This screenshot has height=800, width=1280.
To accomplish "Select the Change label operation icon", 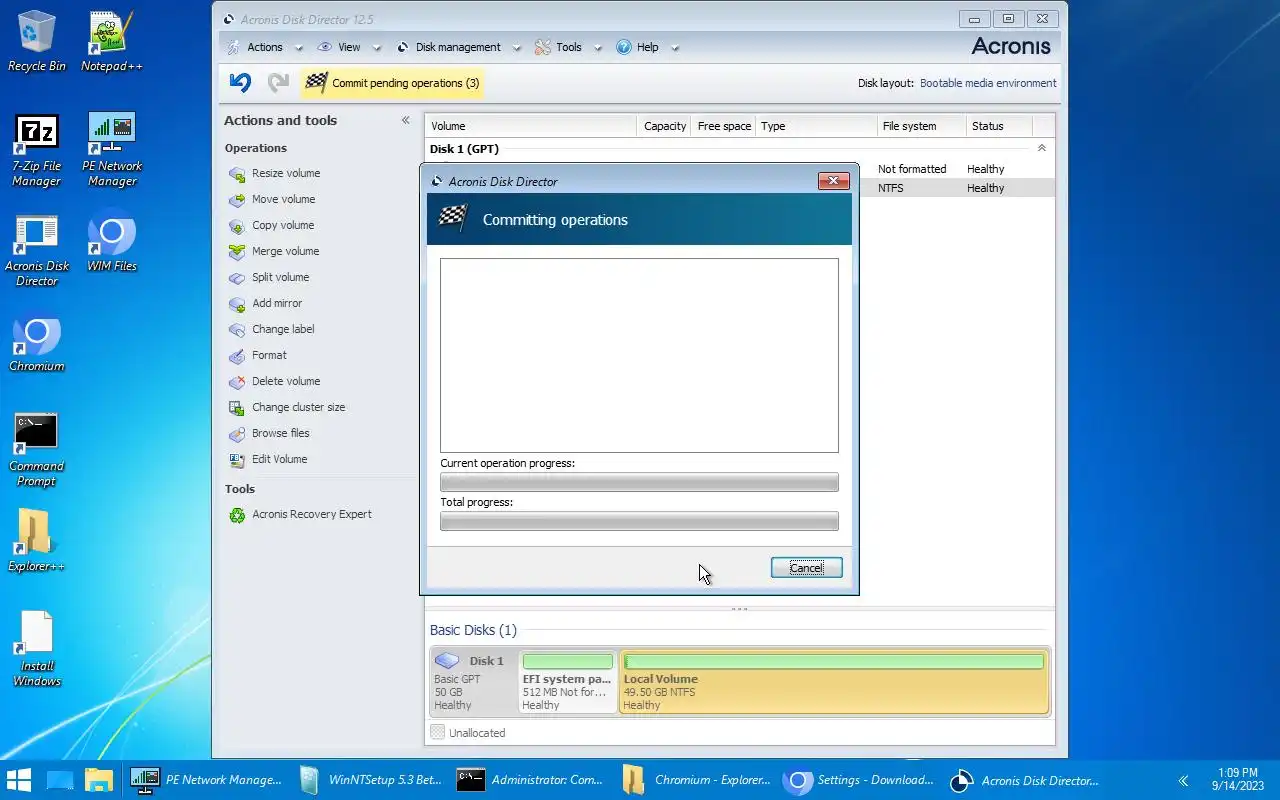I will point(237,330).
